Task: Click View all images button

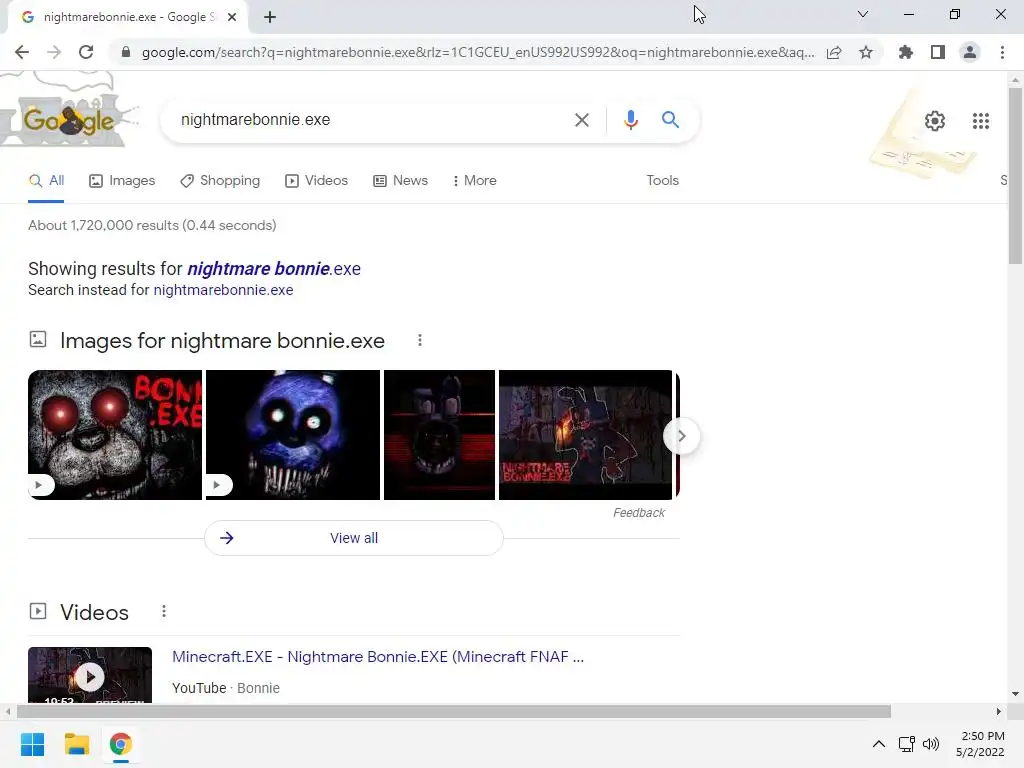Action: tap(354, 538)
